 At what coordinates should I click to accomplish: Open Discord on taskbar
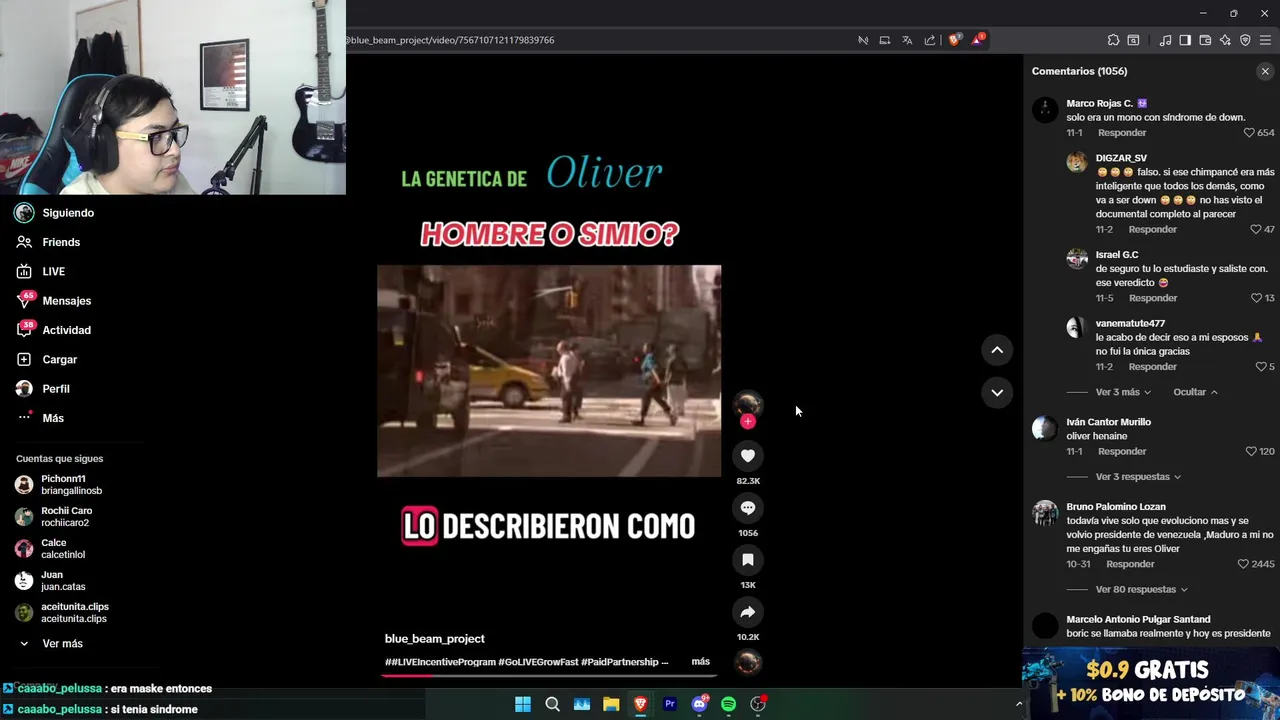tap(699, 704)
